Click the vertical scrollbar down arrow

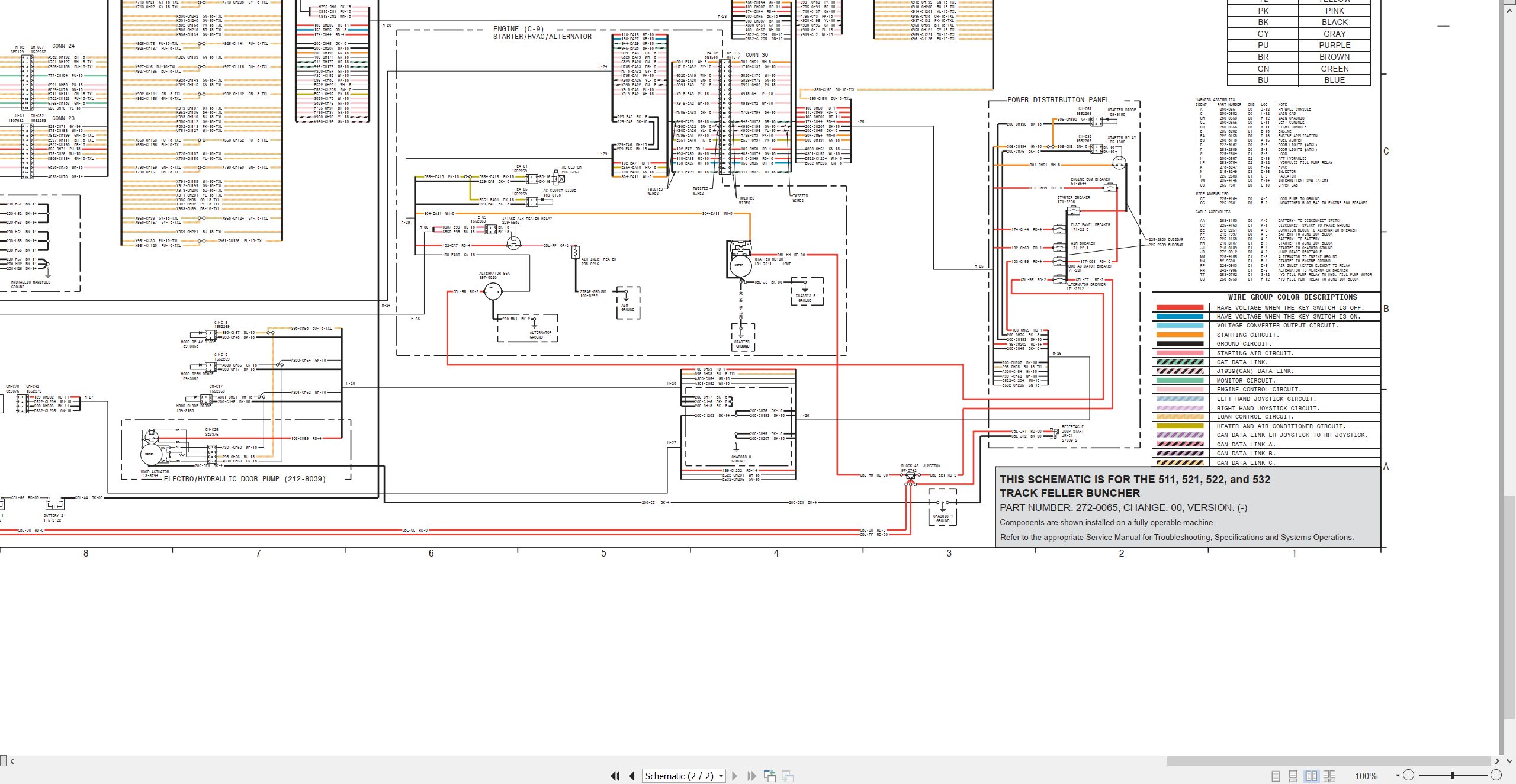(1509, 761)
